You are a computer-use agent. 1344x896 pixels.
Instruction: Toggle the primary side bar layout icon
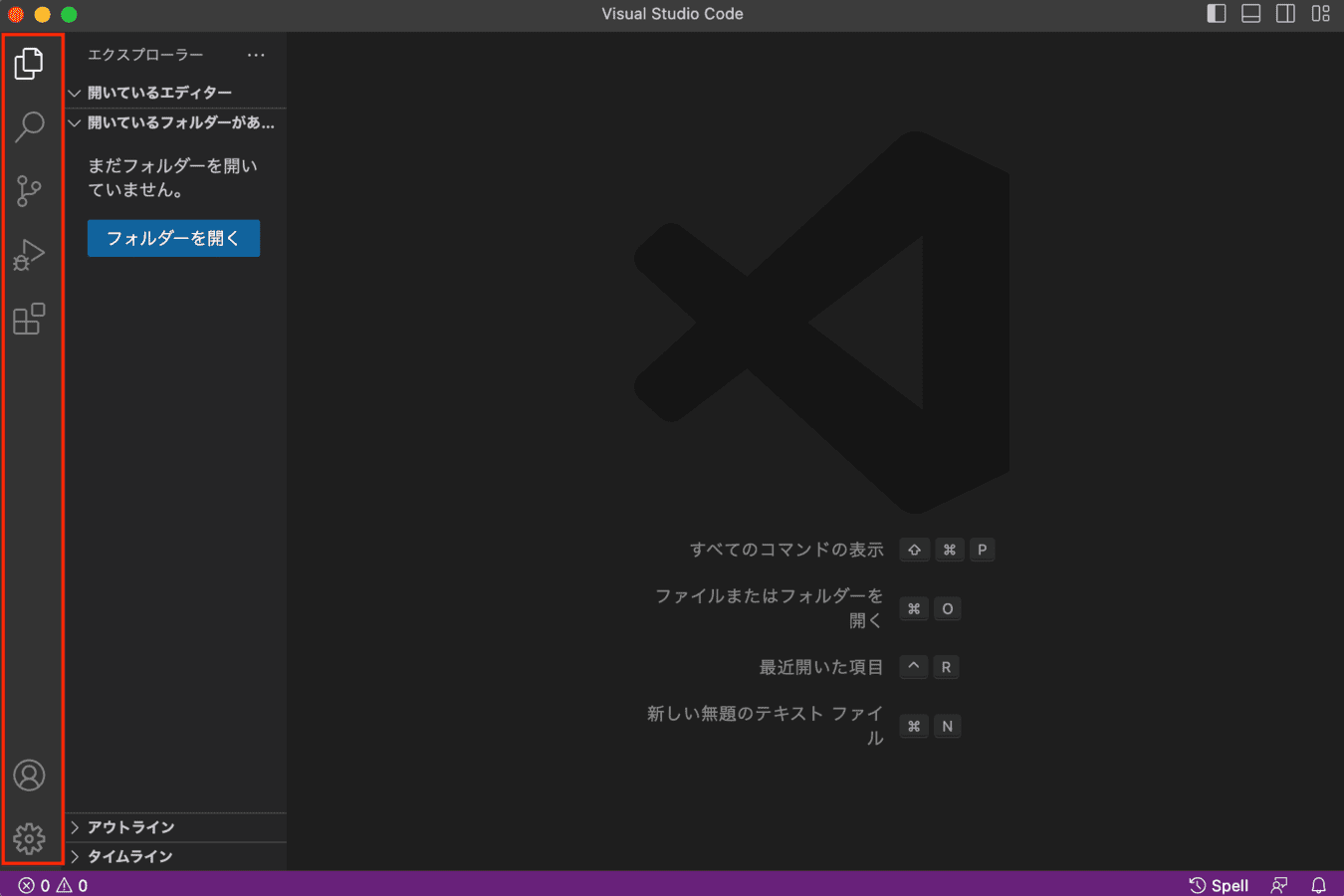(1217, 13)
